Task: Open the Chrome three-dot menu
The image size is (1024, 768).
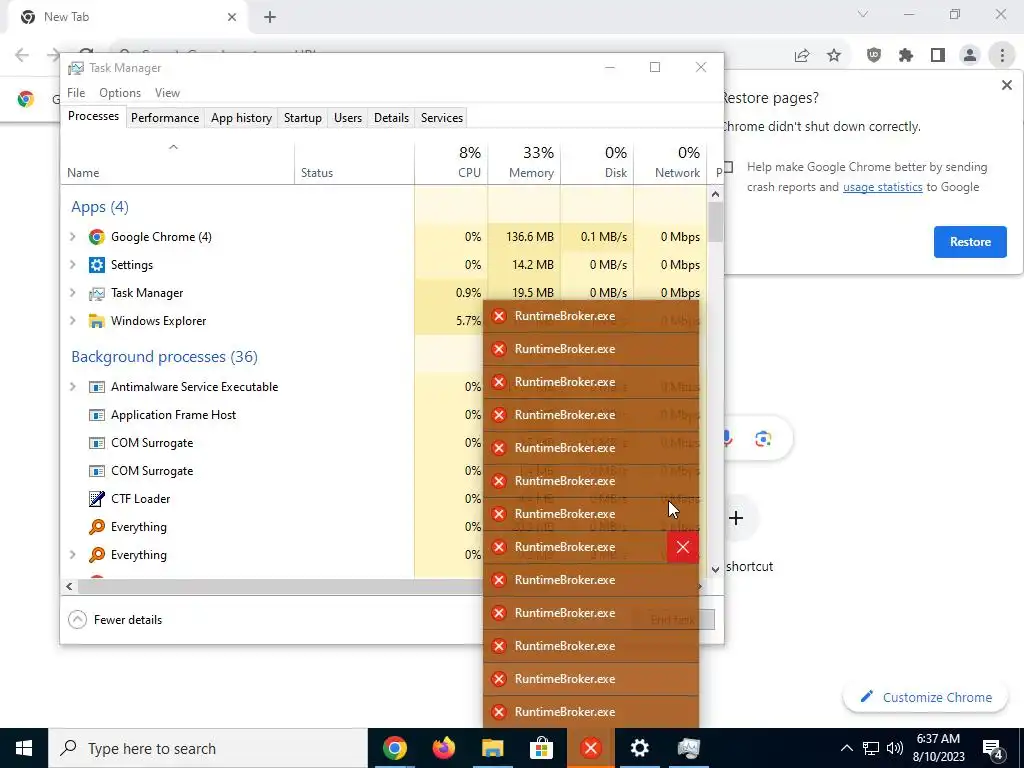Action: (x=1002, y=56)
